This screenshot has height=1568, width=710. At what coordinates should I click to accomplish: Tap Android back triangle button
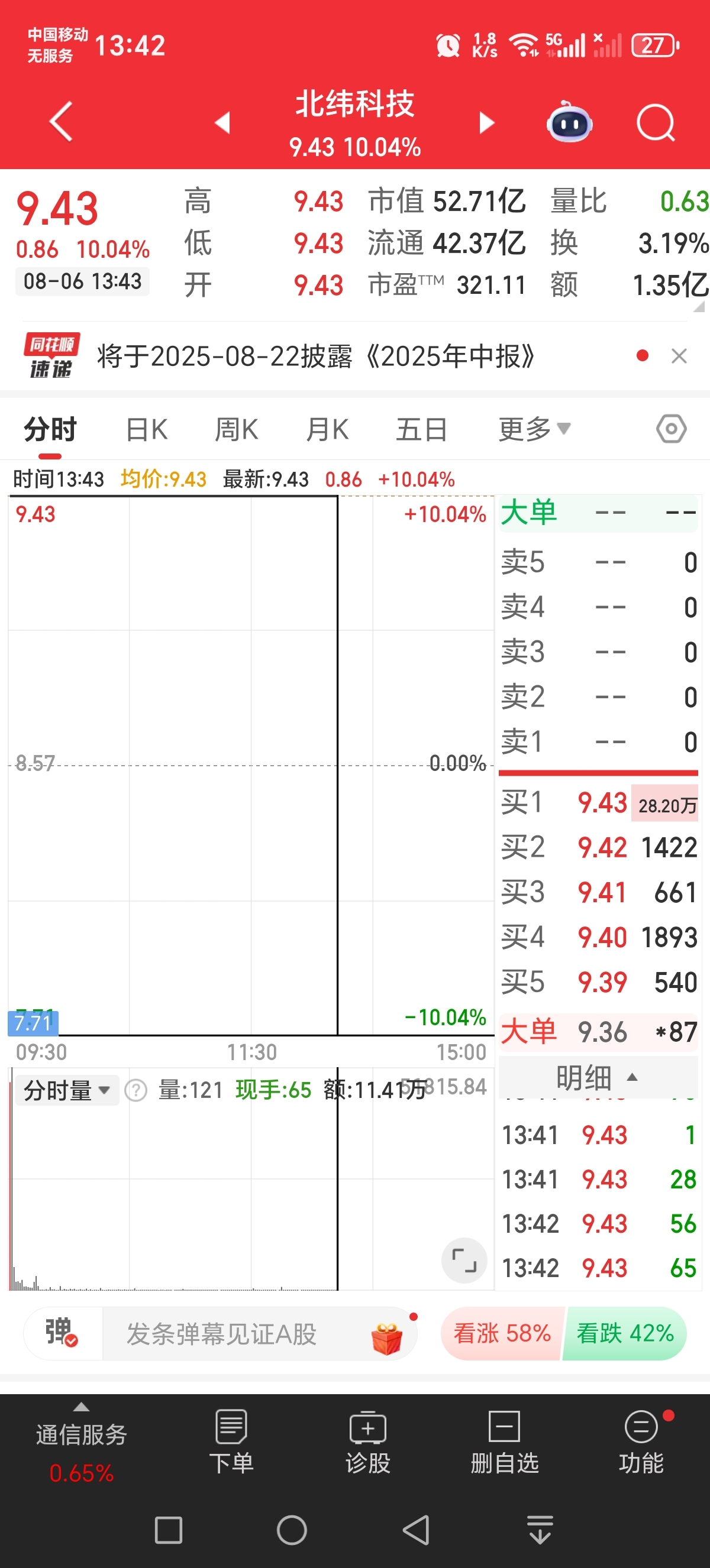click(x=417, y=1530)
